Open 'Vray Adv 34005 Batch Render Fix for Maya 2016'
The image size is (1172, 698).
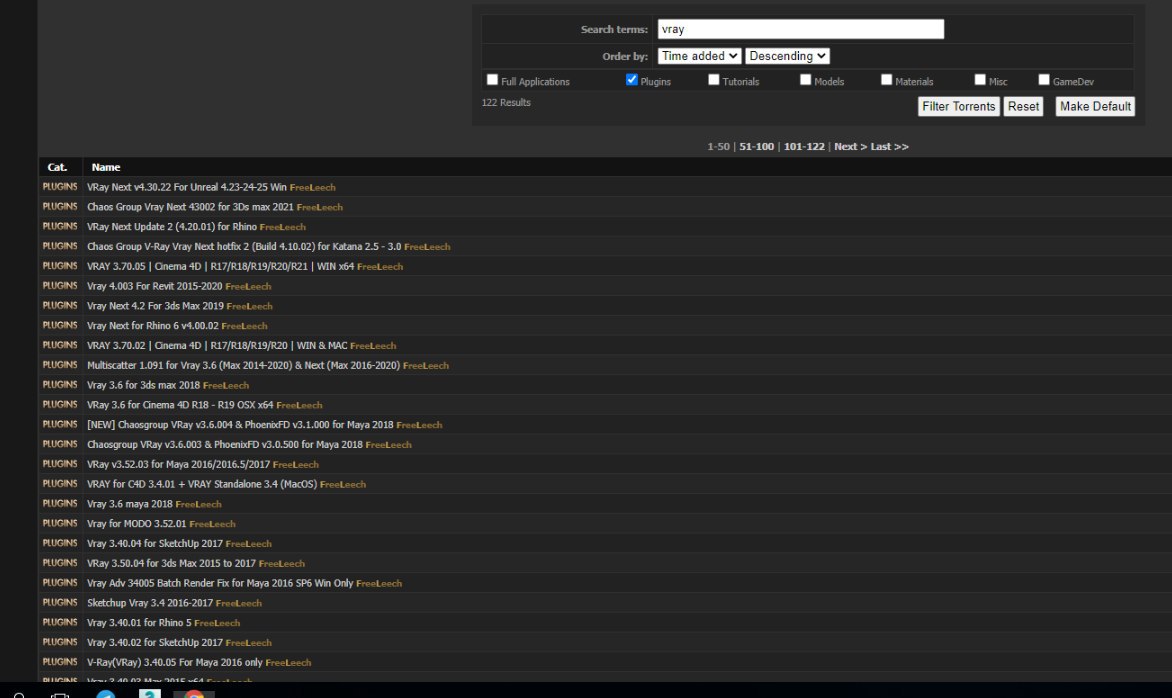tap(220, 583)
